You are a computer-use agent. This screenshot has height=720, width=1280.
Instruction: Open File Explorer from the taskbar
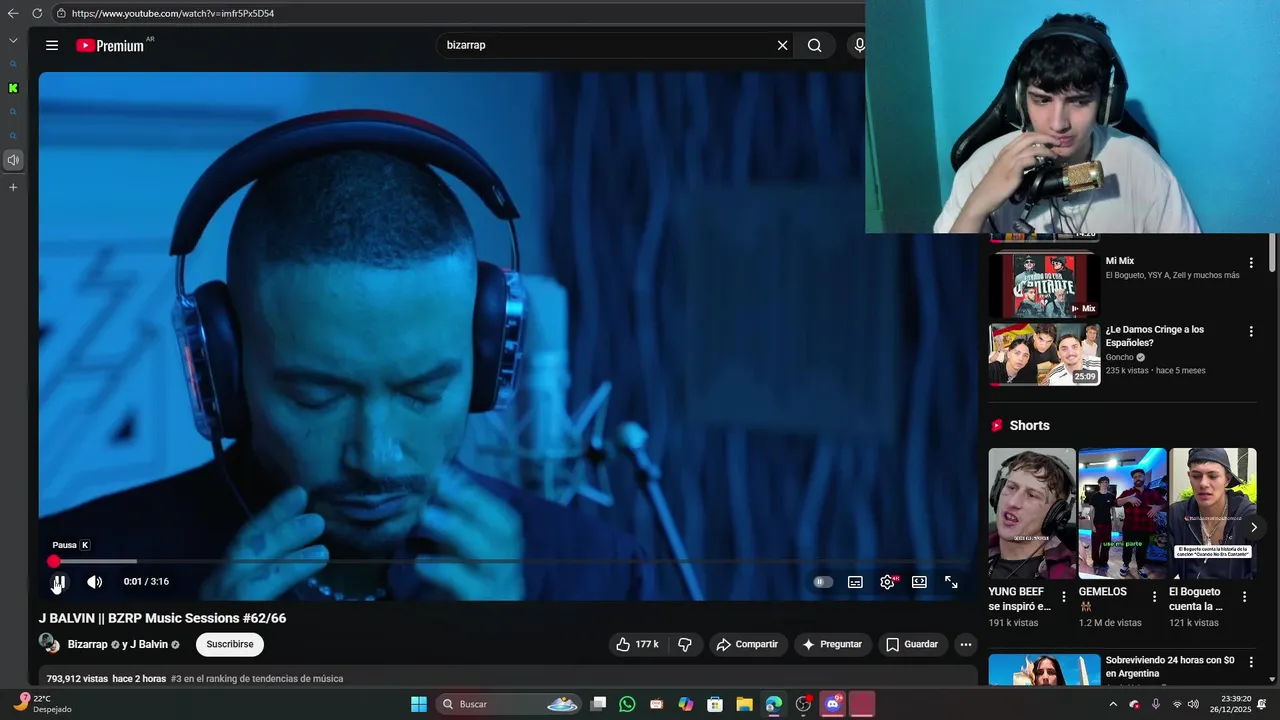(x=744, y=704)
